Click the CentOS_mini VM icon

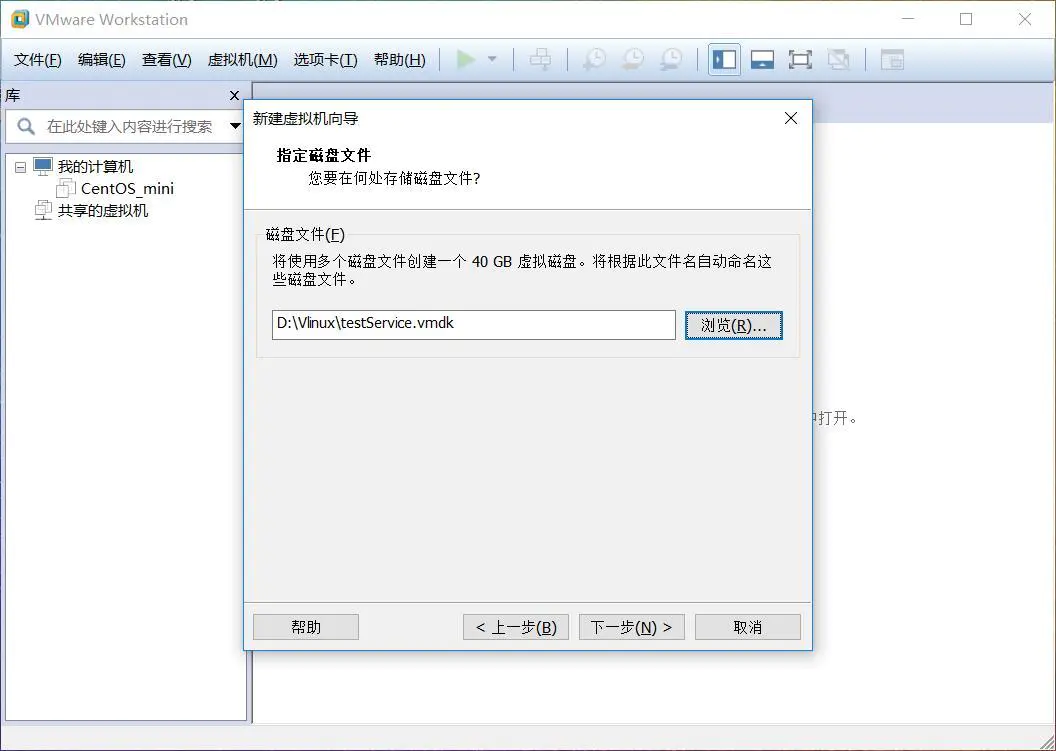click(x=66, y=188)
